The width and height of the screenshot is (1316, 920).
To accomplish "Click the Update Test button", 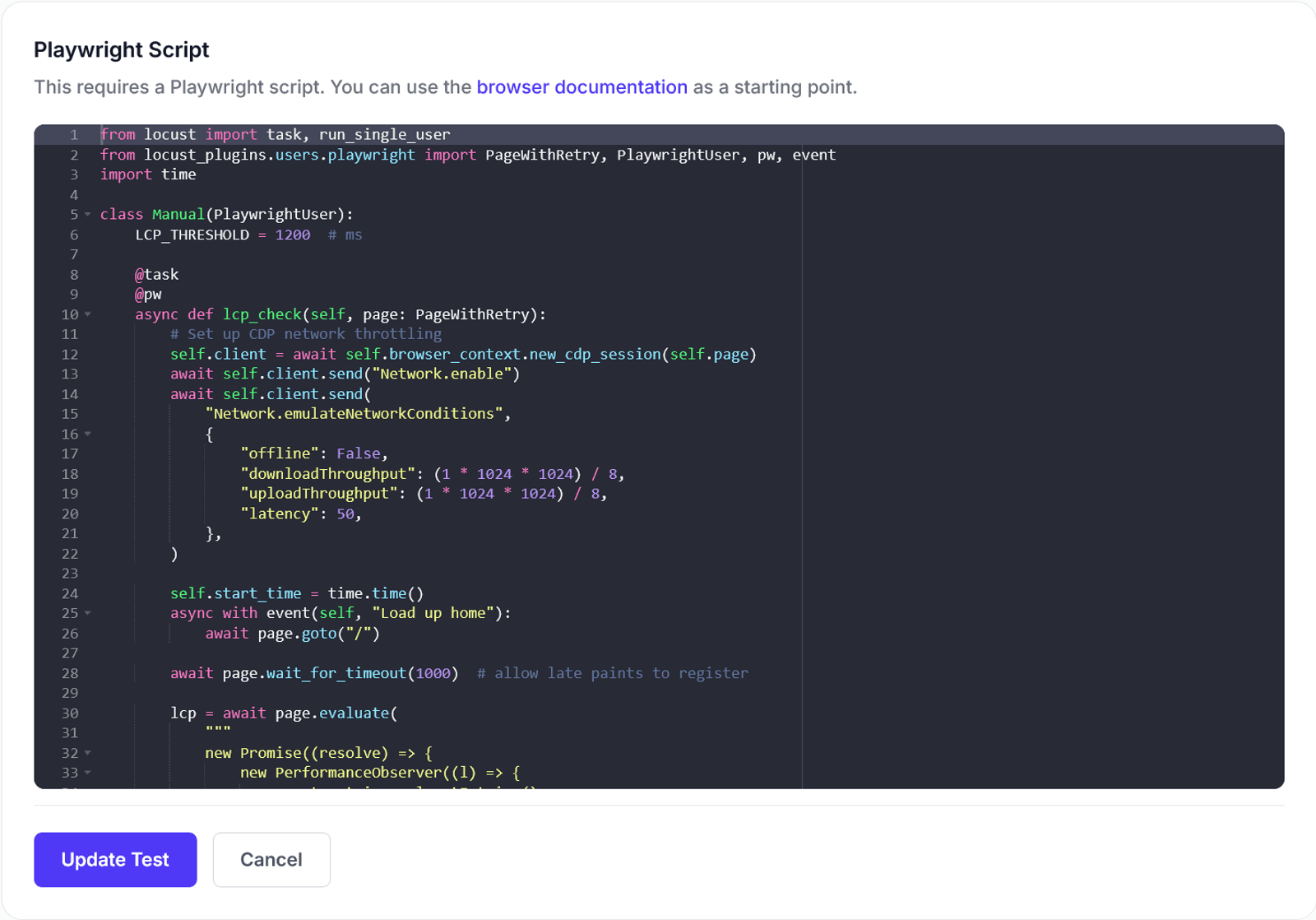I will 114,860.
